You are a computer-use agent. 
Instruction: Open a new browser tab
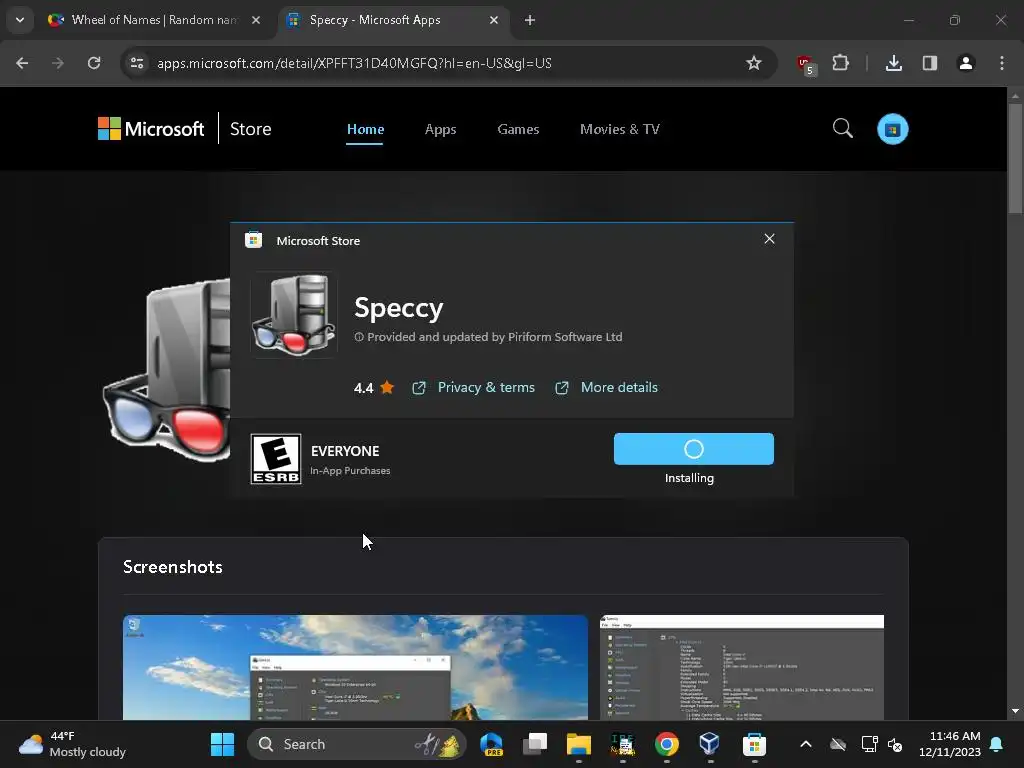pyautogui.click(x=530, y=20)
